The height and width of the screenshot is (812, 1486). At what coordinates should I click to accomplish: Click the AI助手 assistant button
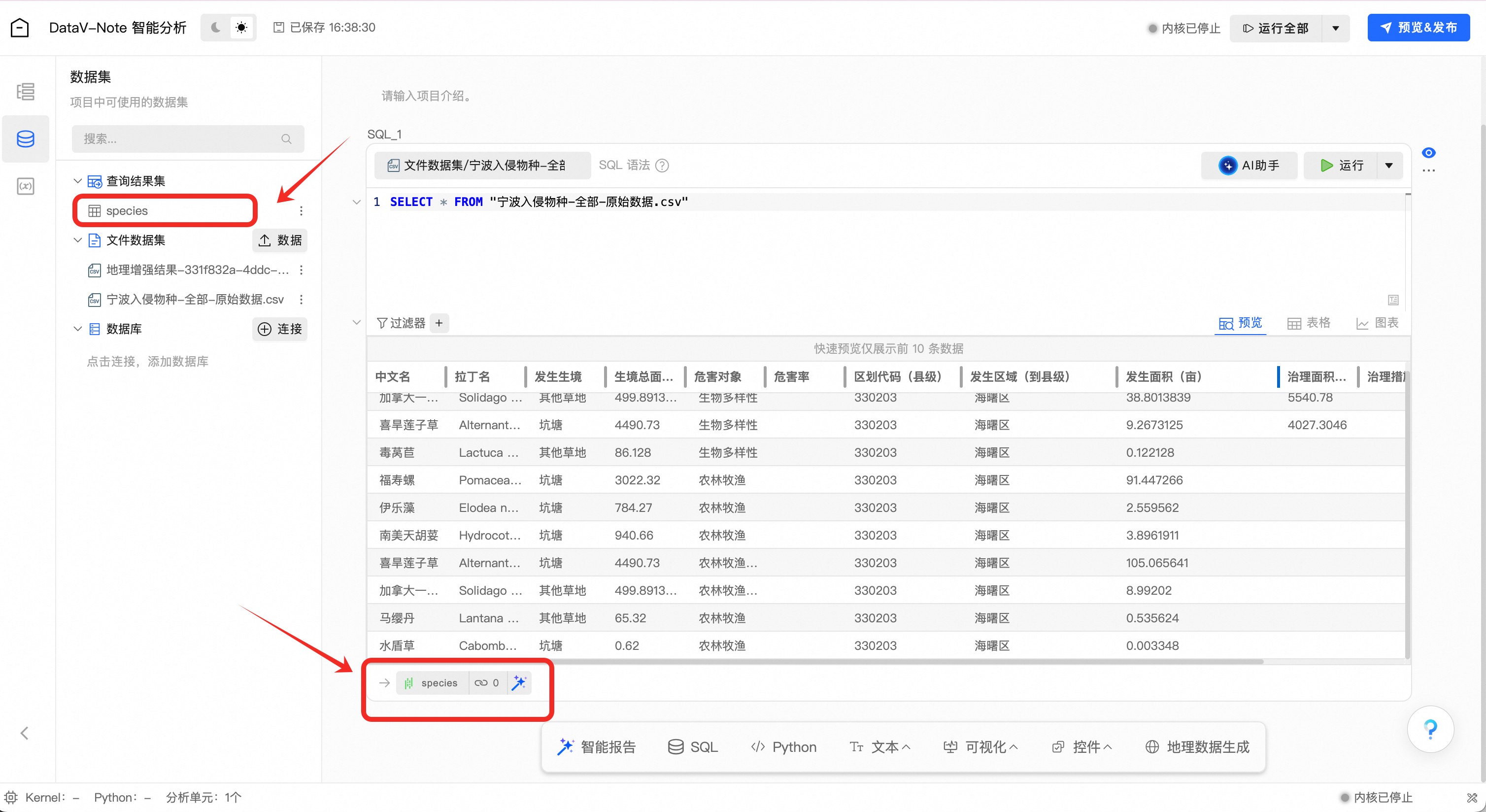click(x=1249, y=166)
